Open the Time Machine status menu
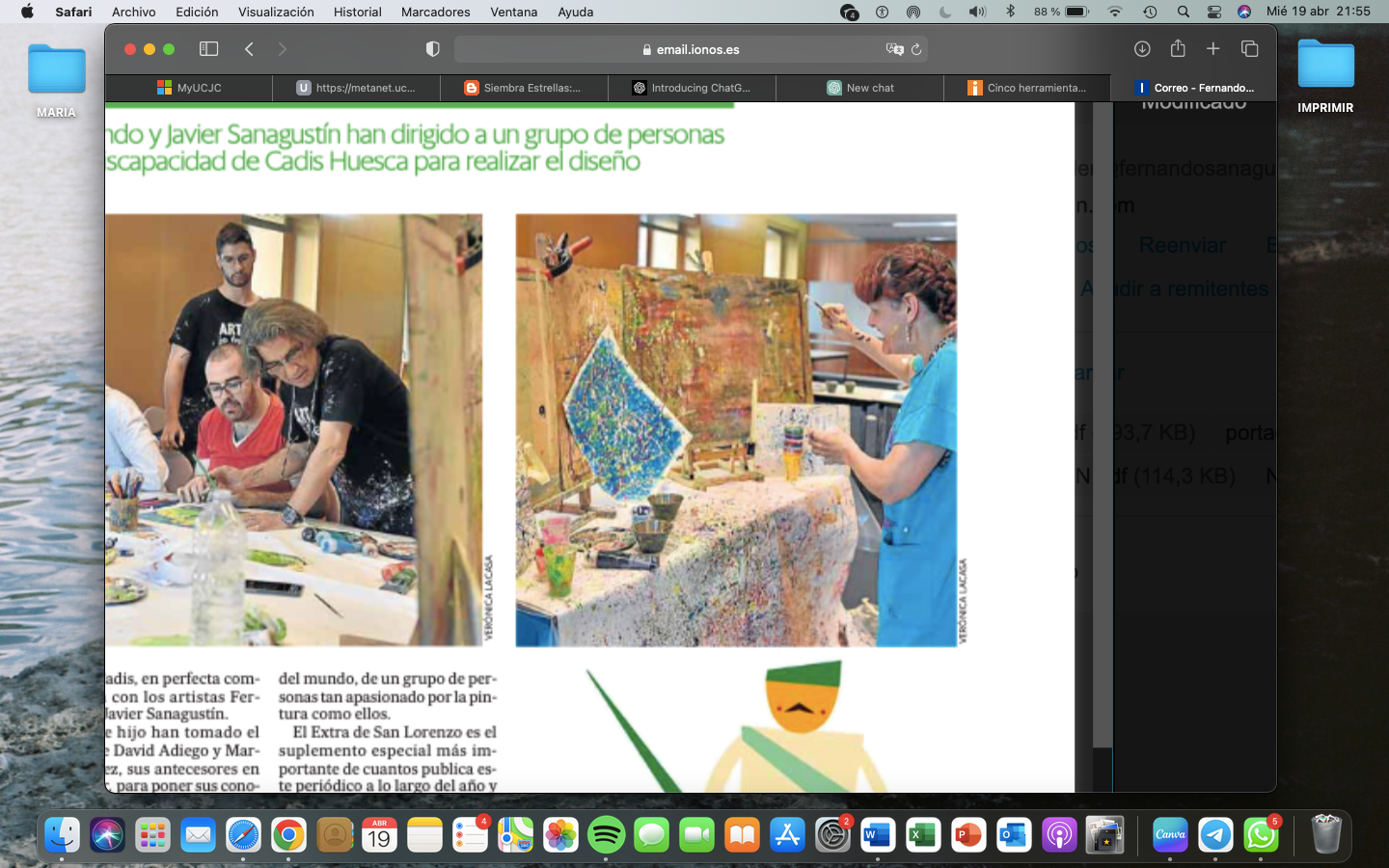Screen dimensions: 1389x868 1150,12
